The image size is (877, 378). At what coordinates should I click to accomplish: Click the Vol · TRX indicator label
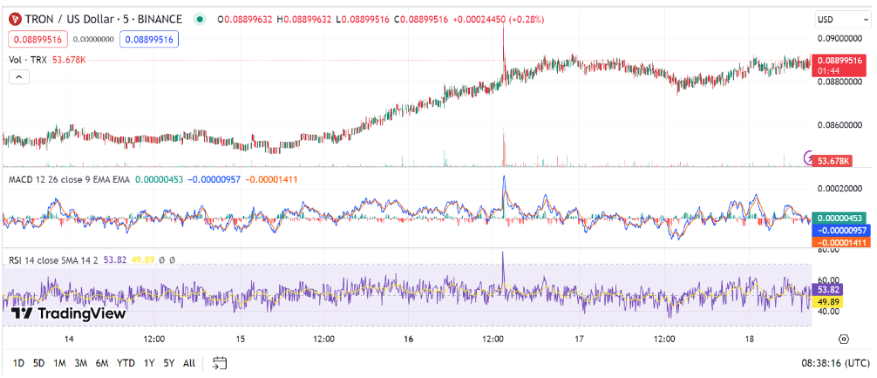pos(29,60)
